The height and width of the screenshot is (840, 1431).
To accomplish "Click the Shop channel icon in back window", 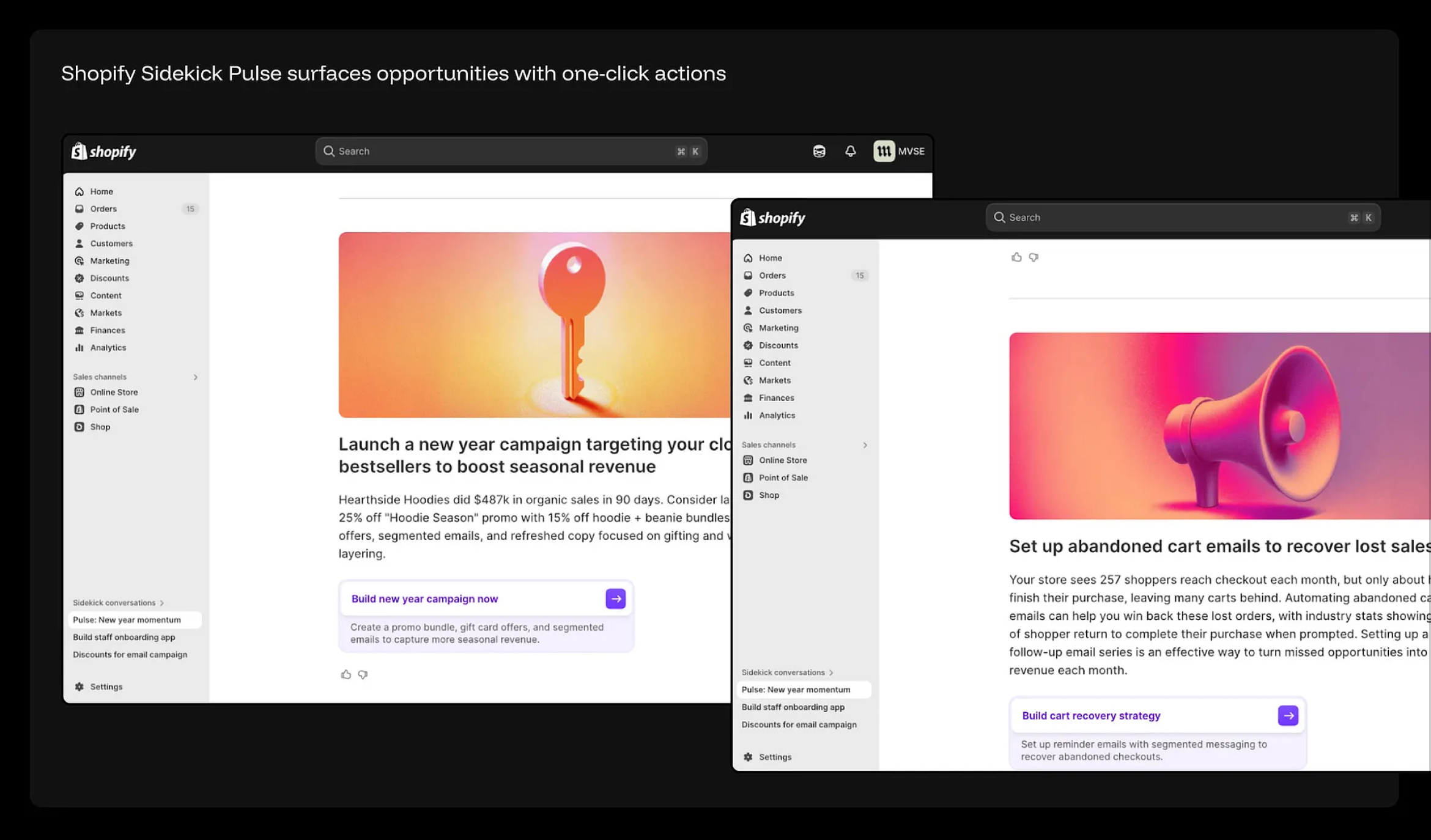I will [x=79, y=427].
